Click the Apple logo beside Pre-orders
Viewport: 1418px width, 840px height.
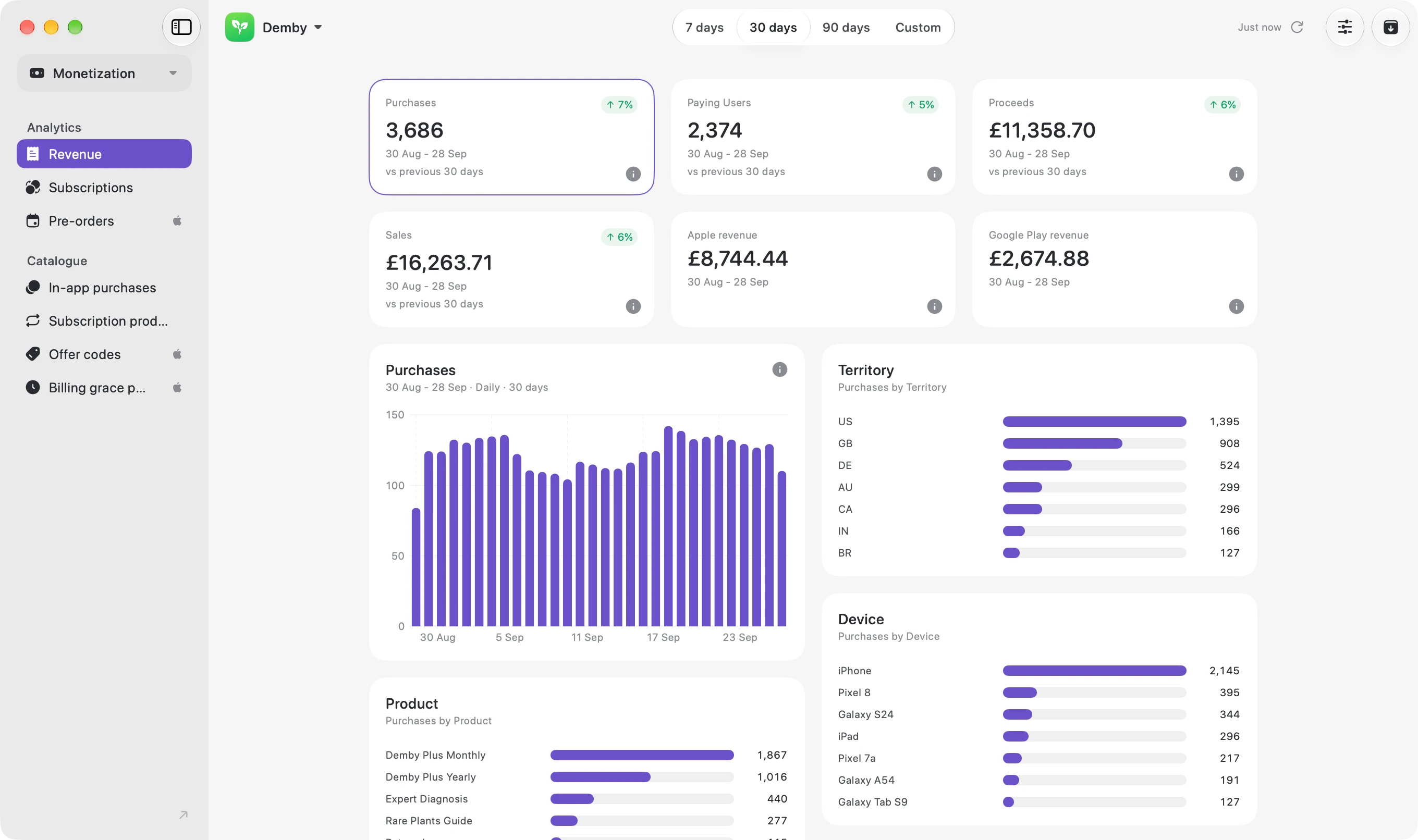(x=177, y=221)
